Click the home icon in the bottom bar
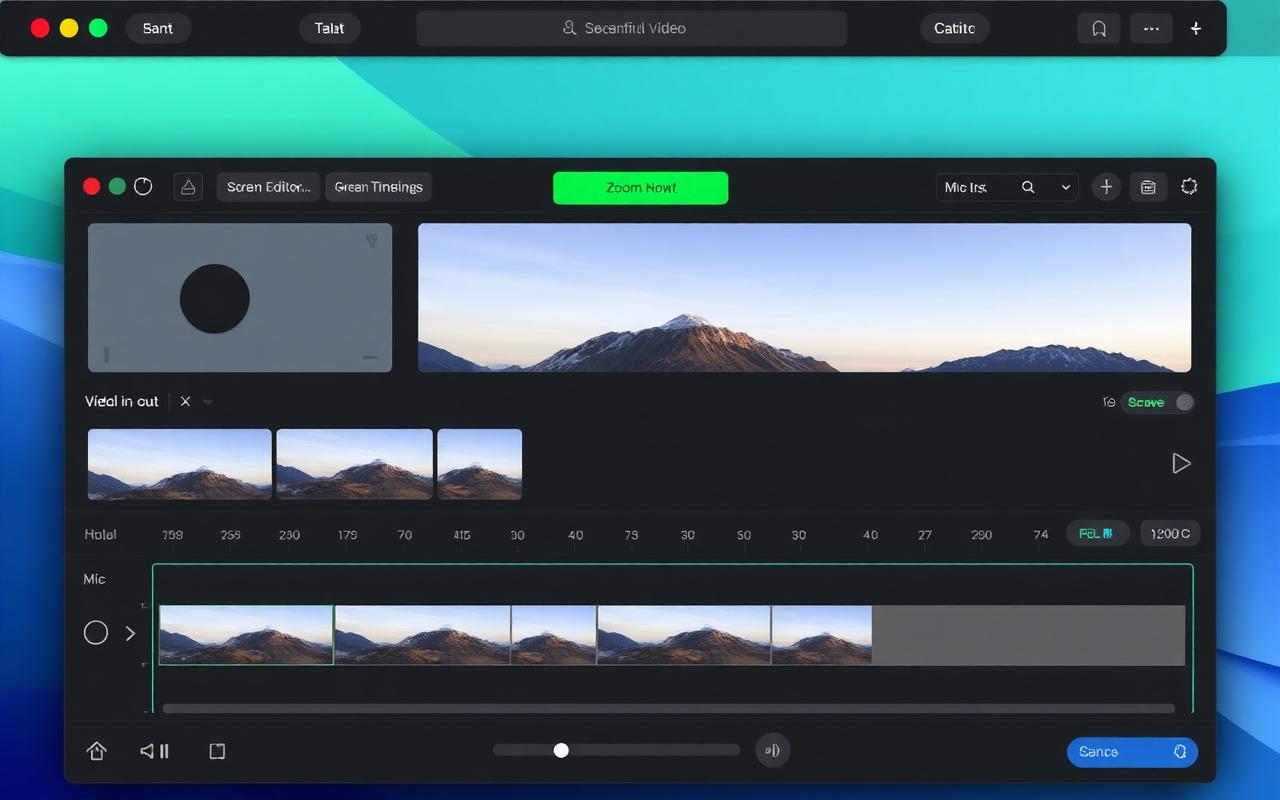 pyautogui.click(x=97, y=751)
